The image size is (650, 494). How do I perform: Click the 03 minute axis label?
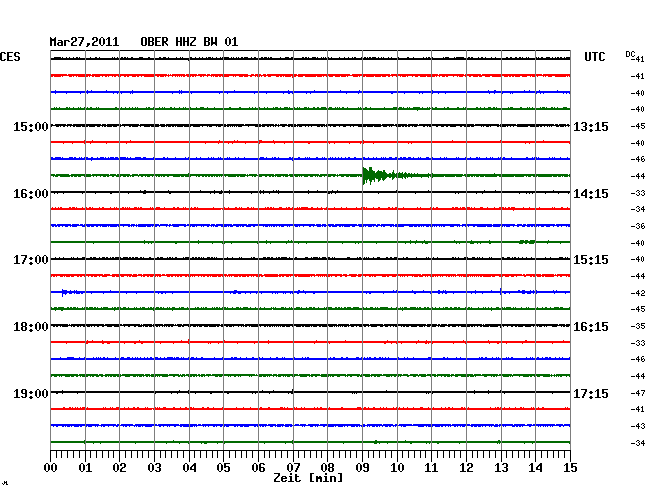click(154, 468)
